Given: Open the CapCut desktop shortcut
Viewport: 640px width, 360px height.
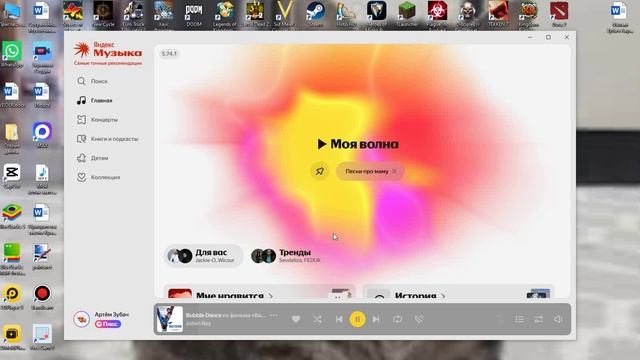Looking at the screenshot, I should point(12,176).
